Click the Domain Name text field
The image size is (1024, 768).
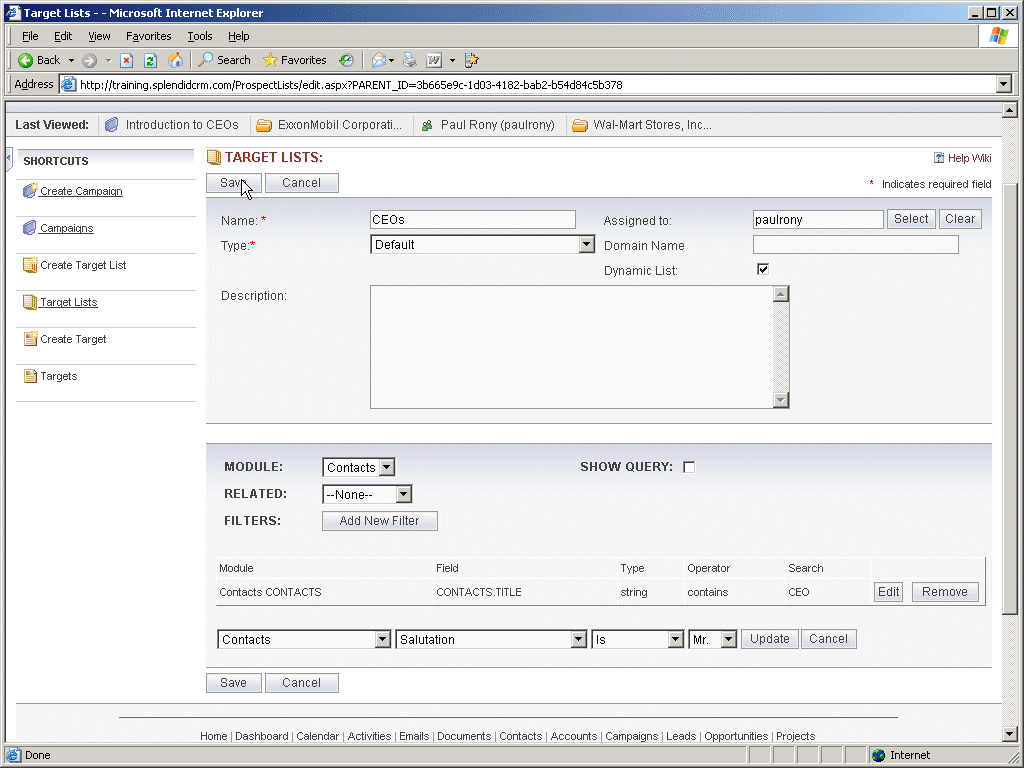pyautogui.click(x=855, y=245)
